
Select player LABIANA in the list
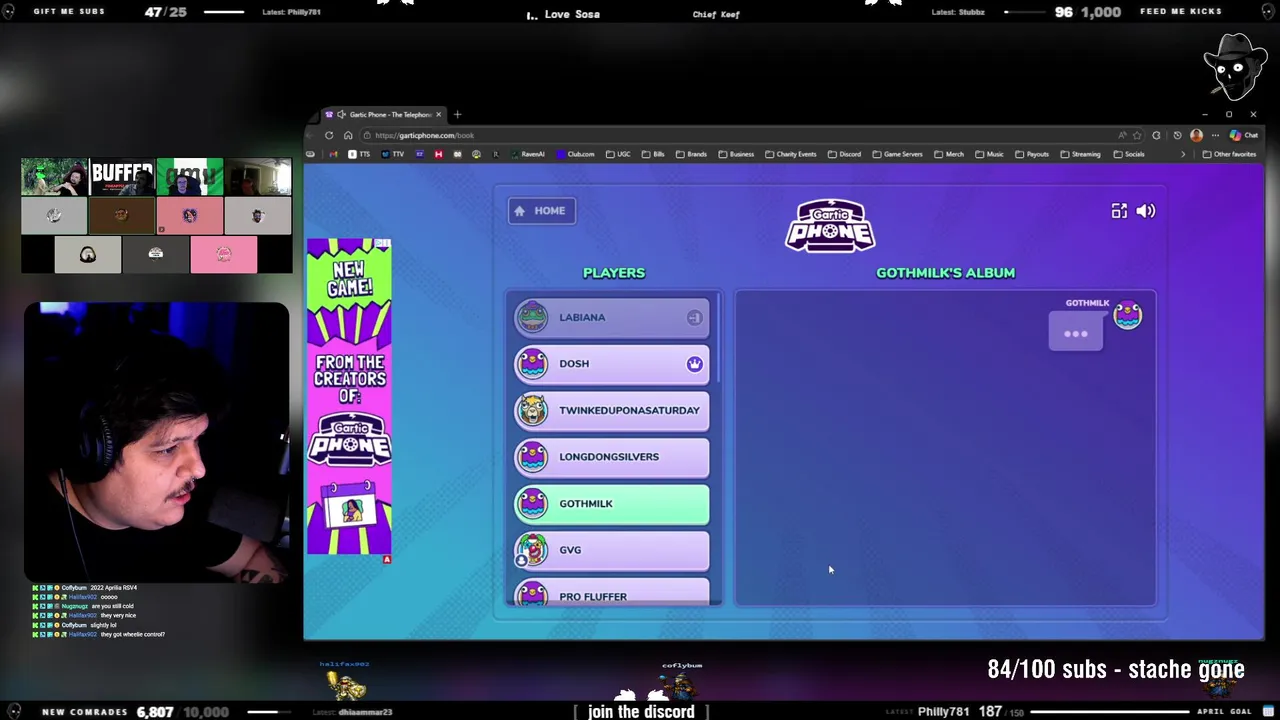point(612,318)
